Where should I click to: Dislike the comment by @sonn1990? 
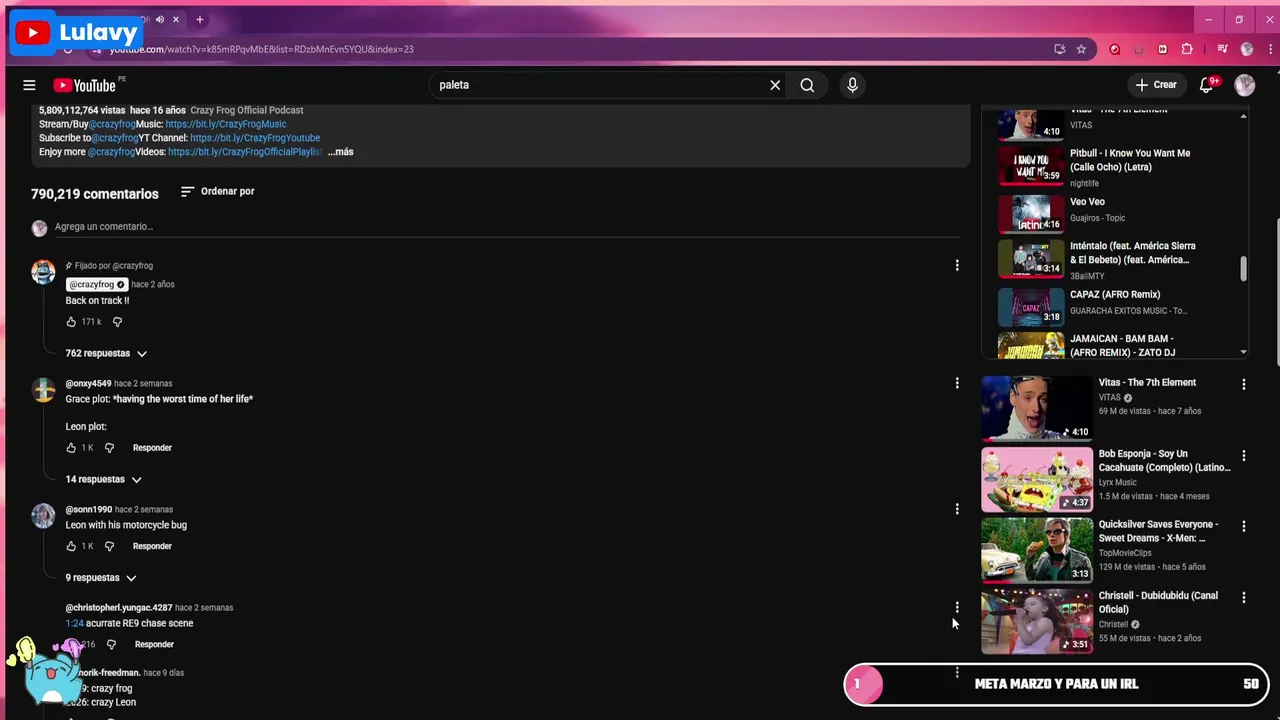[x=110, y=546]
